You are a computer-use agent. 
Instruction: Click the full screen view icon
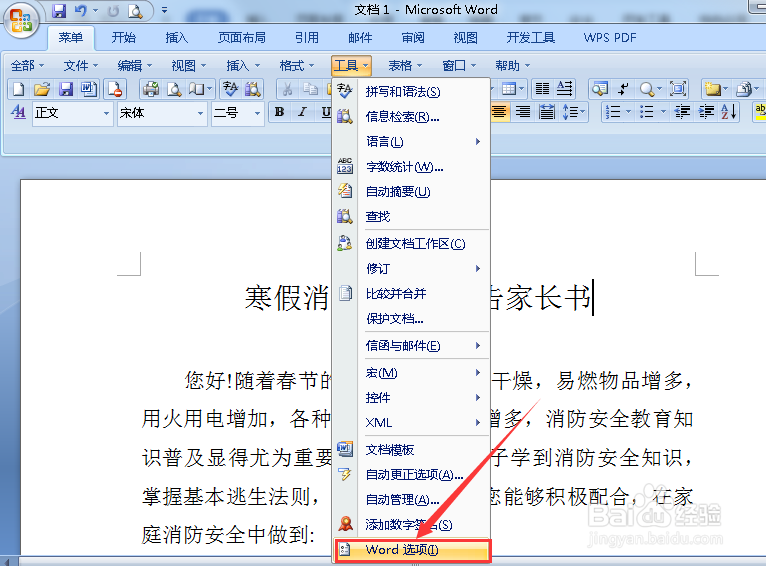[x=678, y=89]
